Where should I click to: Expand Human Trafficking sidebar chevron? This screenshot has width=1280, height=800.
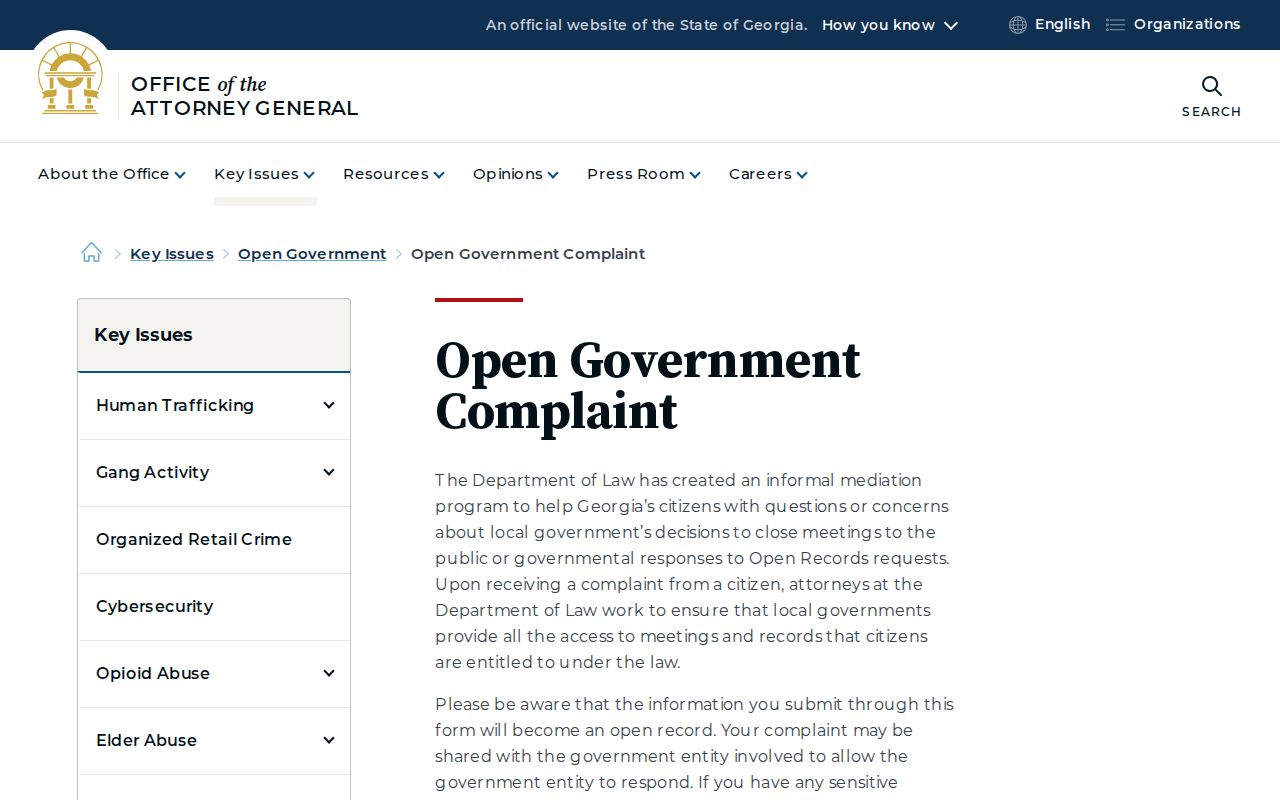pyautogui.click(x=329, y=405)
